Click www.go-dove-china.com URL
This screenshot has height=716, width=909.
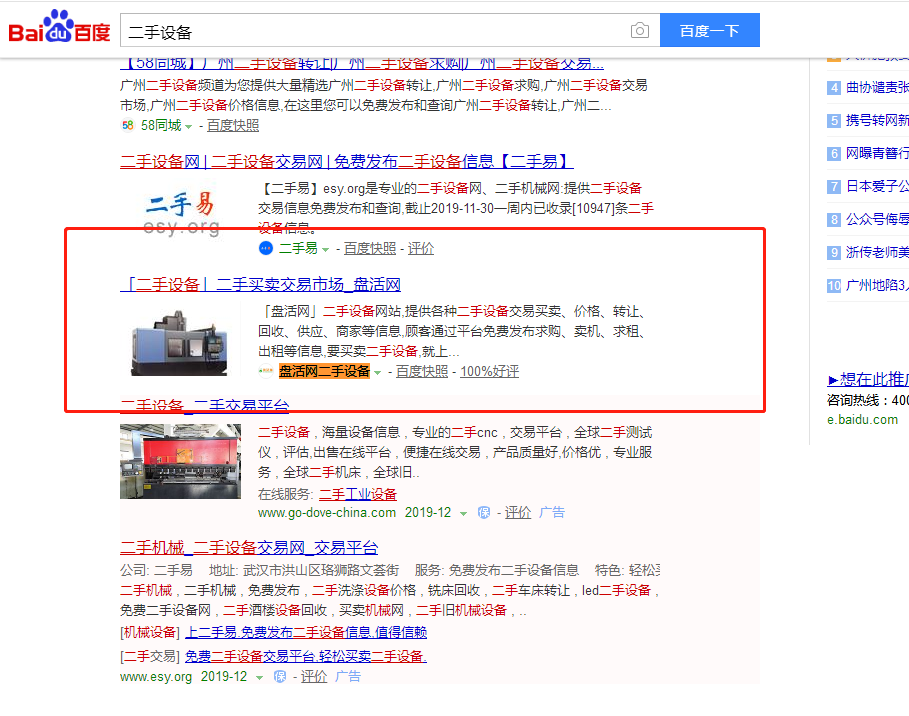tap(327, 513)
